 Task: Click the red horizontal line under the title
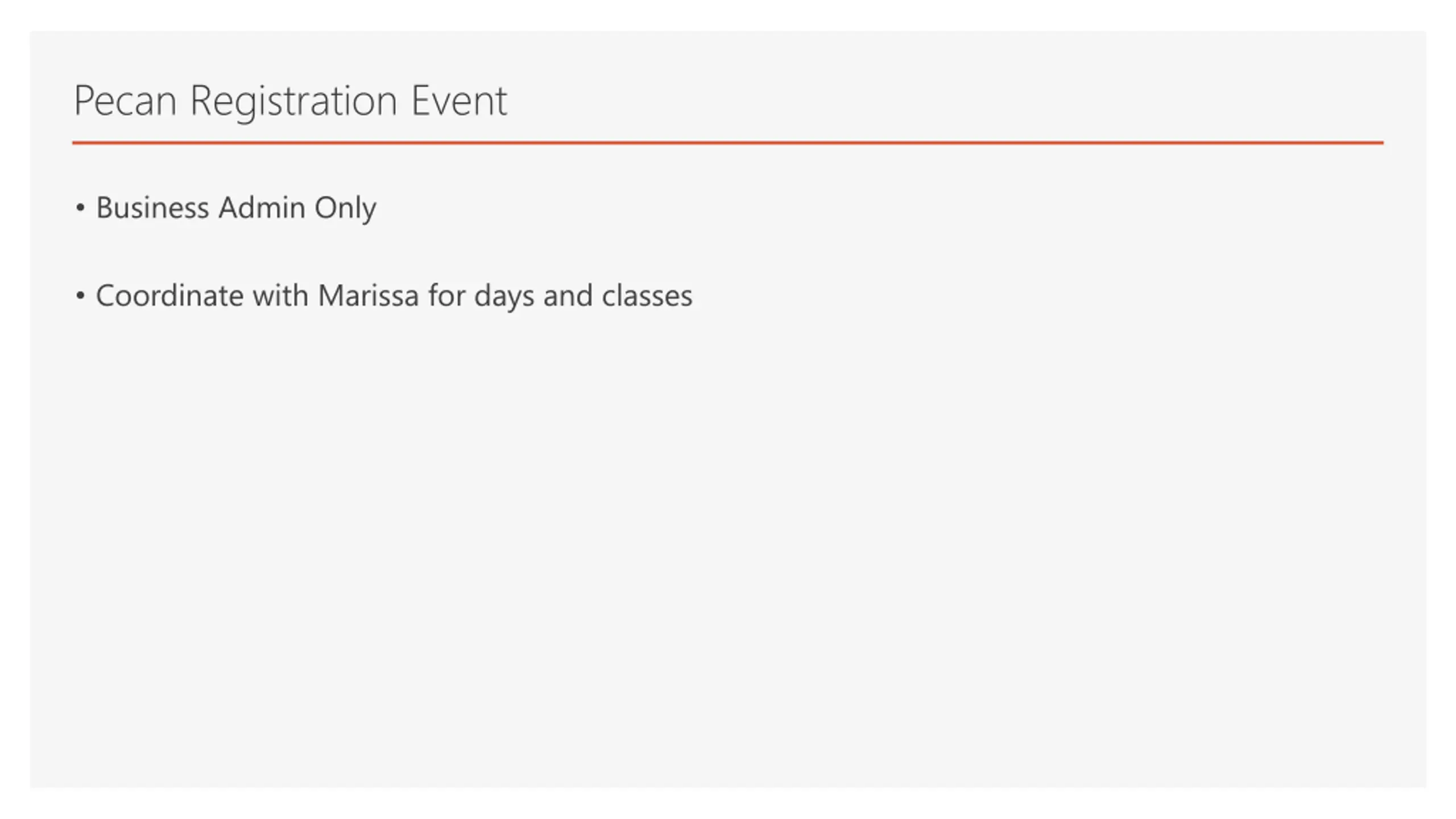pos(728,143)
